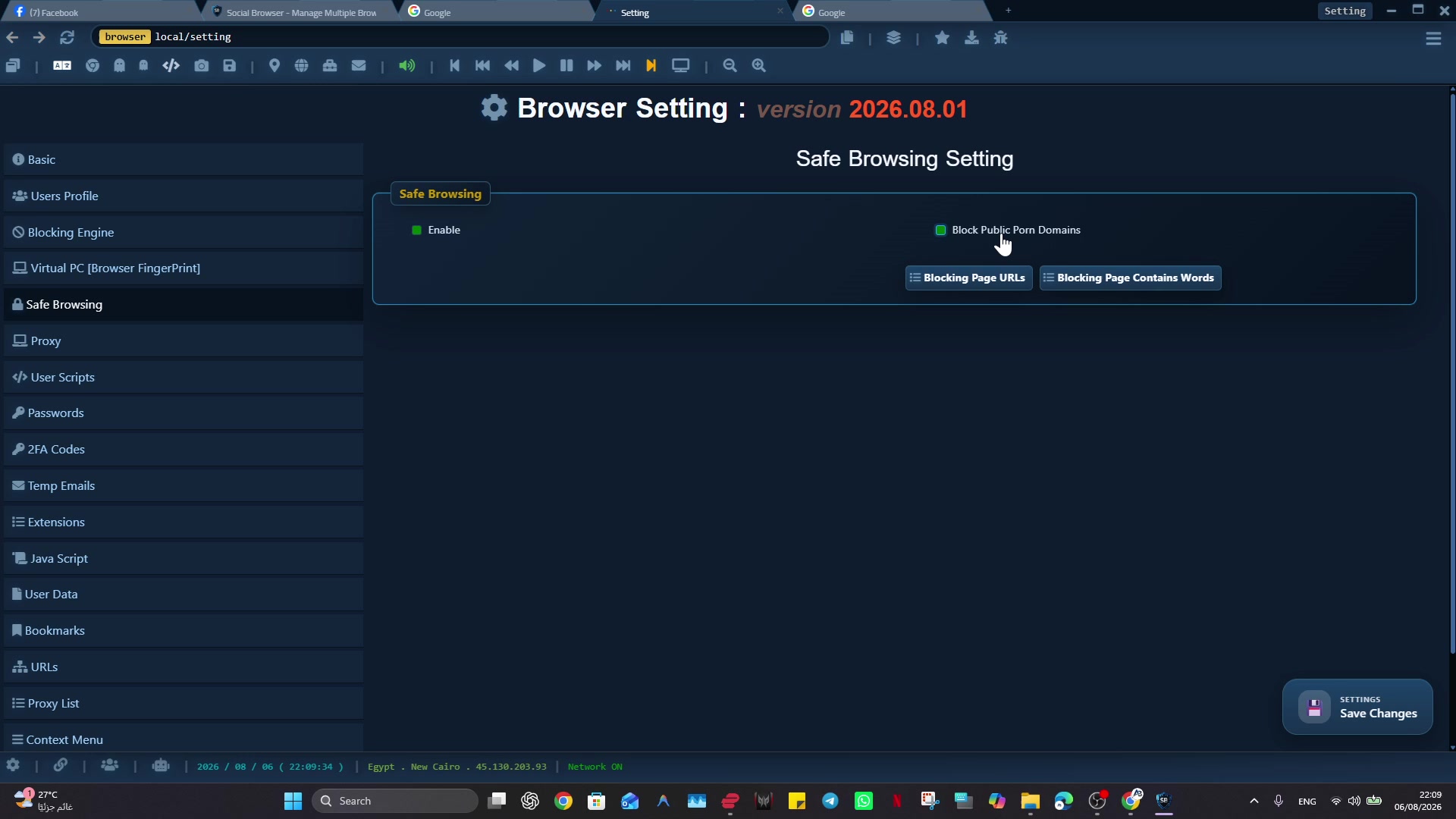Bookmark page with star icon
This screenshot has width=1456, height=819.
(x=942, y=37)
